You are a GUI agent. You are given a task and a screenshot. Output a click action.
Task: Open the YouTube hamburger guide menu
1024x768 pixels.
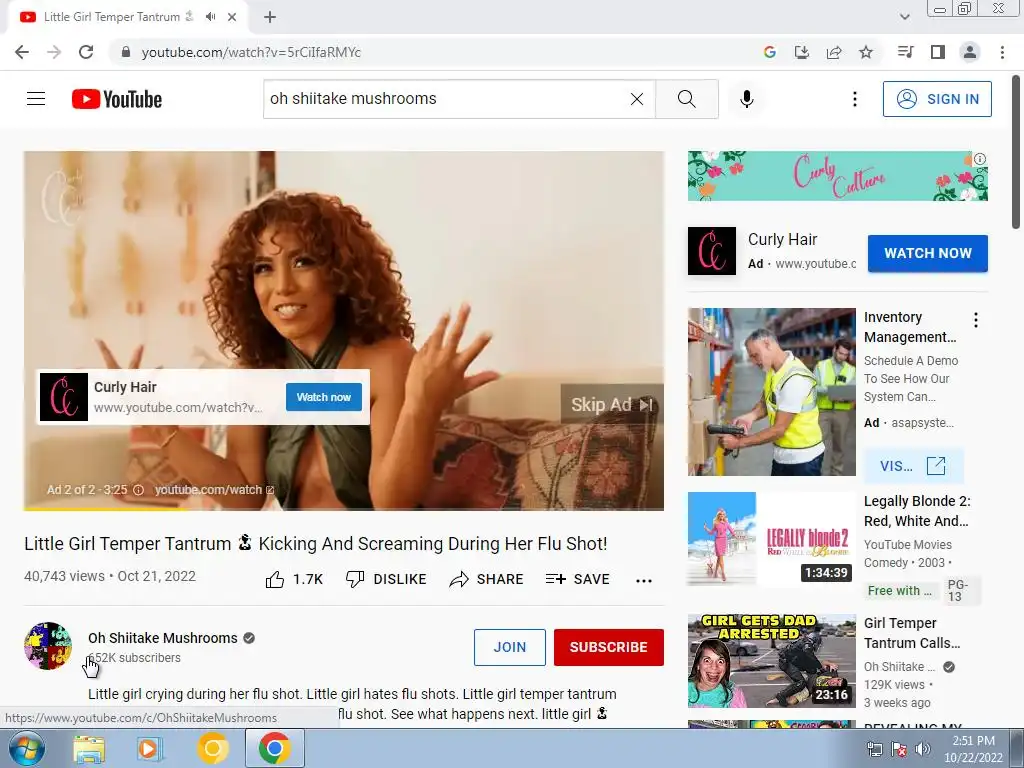[36, 99]
